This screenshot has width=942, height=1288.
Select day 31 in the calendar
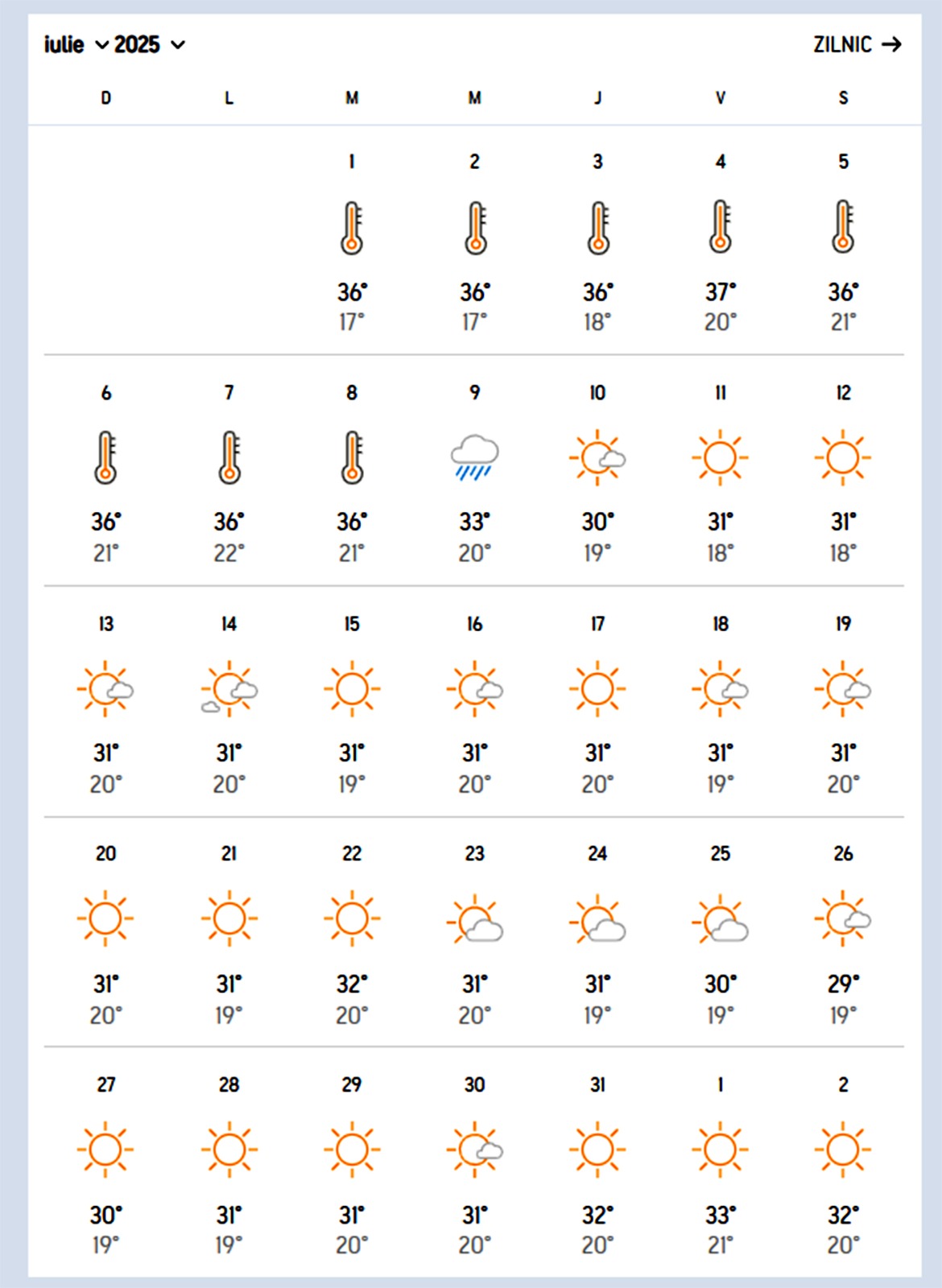click(597, 1084)
